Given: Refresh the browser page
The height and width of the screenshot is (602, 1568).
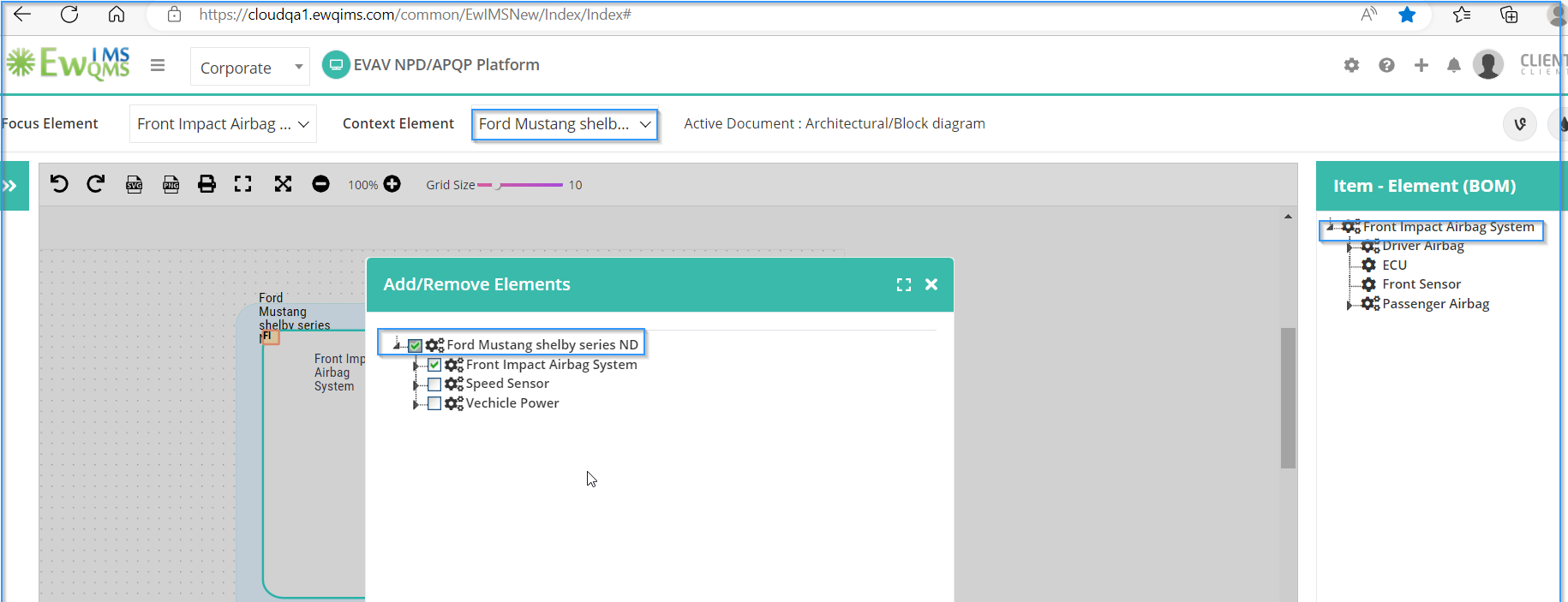Looking at the screenshot, I should click(x=69, y=15).
